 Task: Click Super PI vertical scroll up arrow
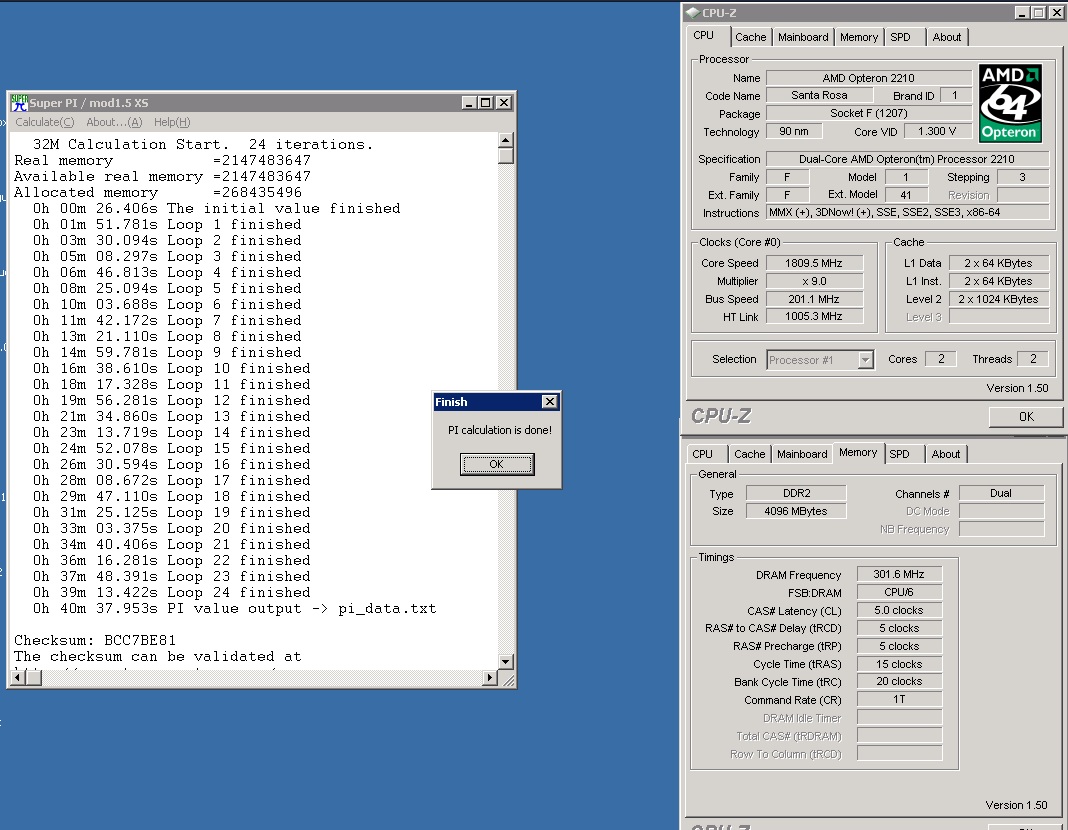click(x=505, y=141)
